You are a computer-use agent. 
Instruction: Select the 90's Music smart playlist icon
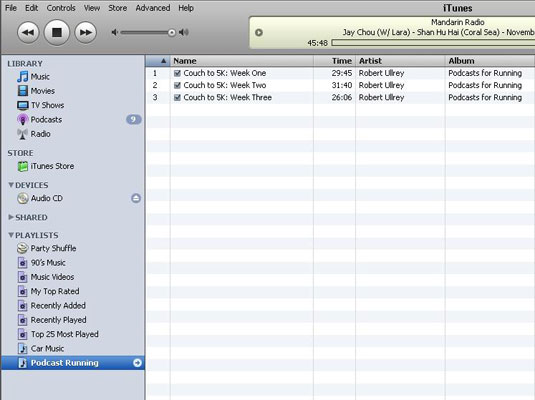point(22,263)
